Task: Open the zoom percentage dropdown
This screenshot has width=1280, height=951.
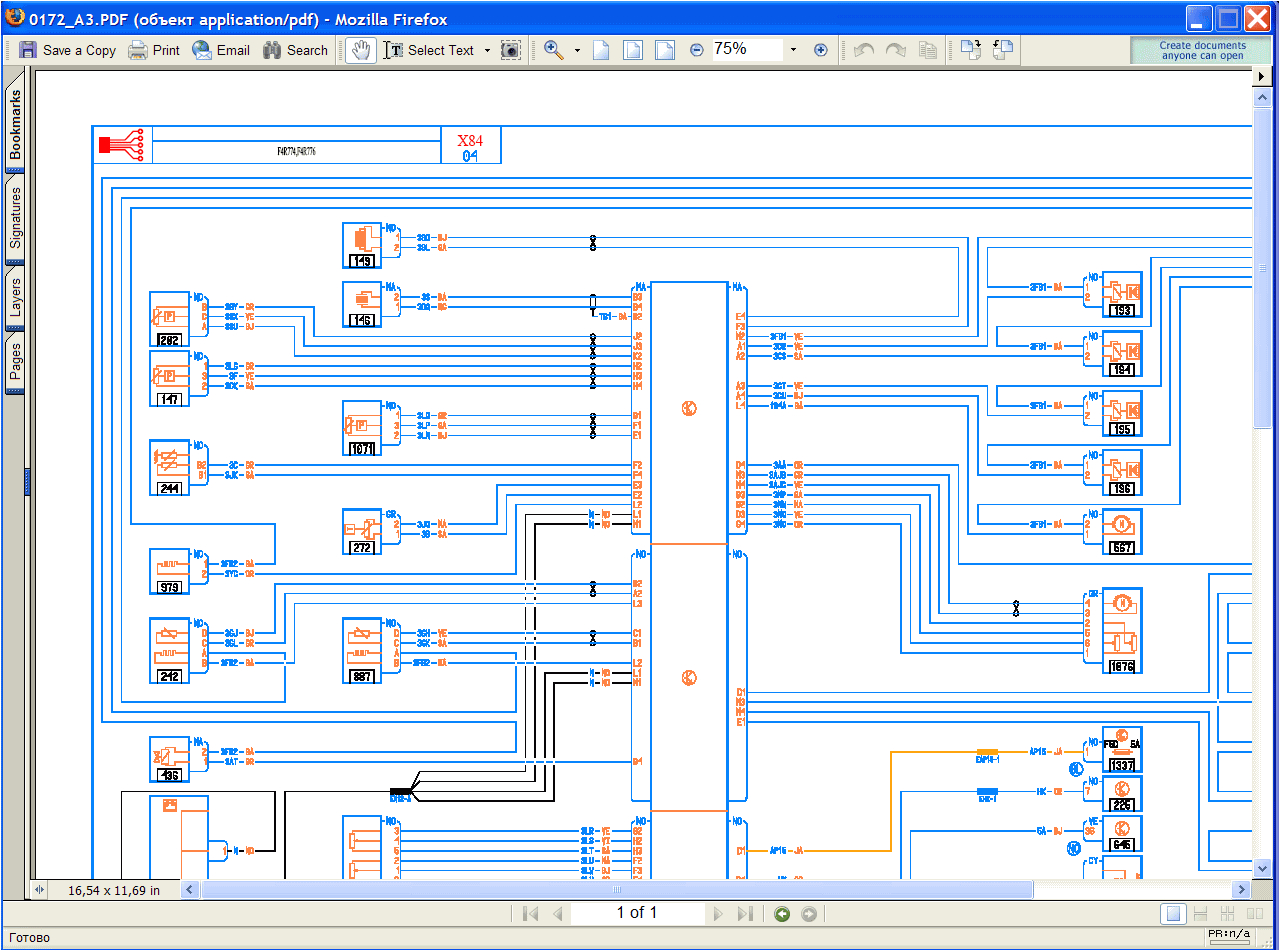Action: 793,50
